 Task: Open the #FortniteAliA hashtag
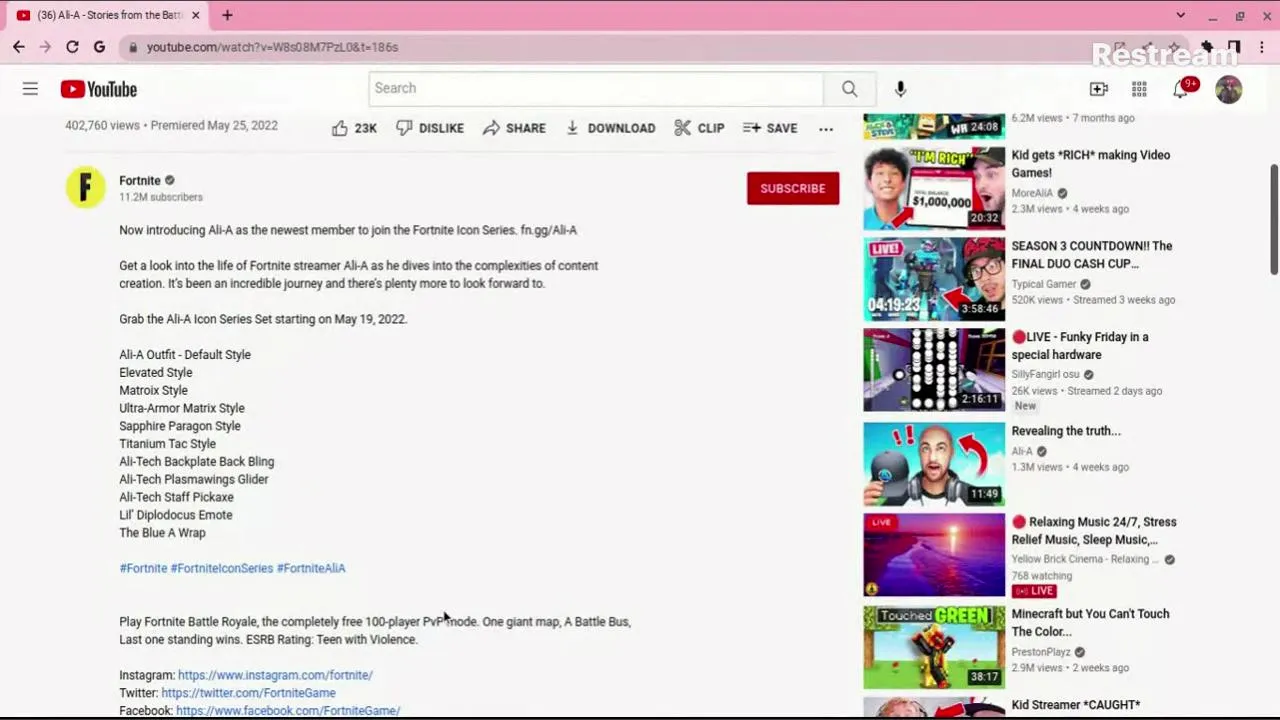[311, 568]
